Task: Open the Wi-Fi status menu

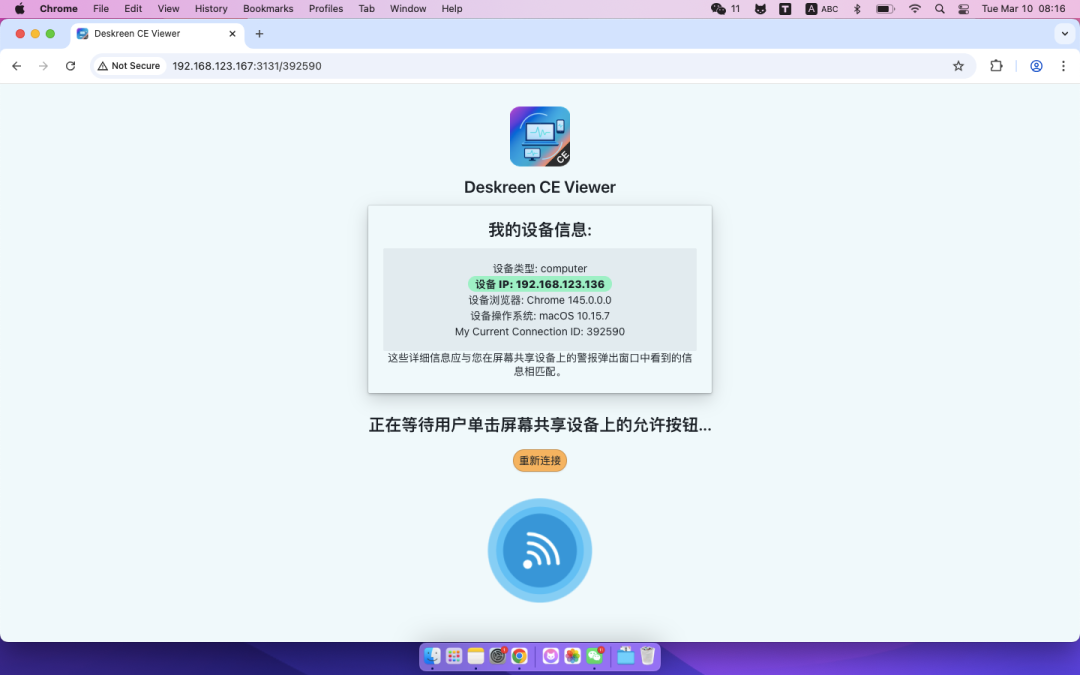Action: pos(915,9)
